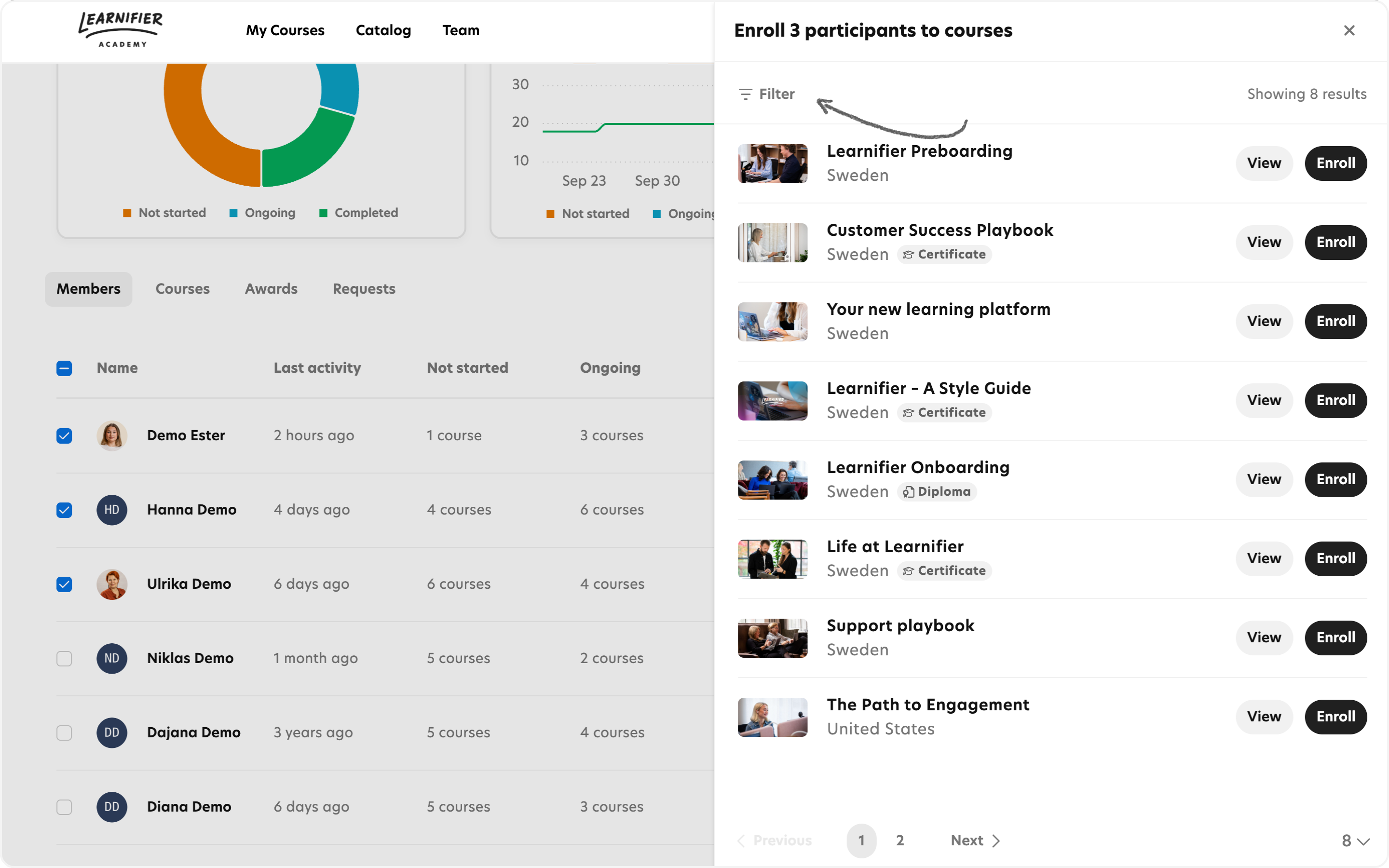Viewport: 1389px width, 868px height.
Task: Click the Learnifier Academy logo
Action: click(x=121, y=30)
